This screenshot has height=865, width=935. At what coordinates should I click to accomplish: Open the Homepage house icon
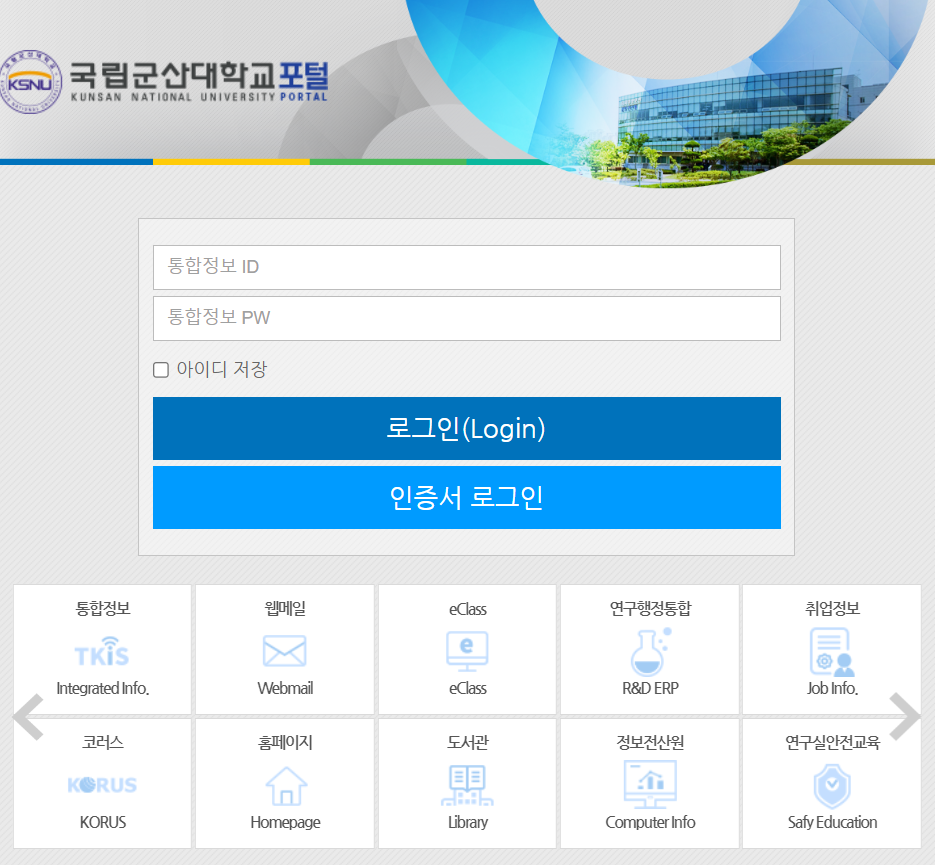[286, 786]
